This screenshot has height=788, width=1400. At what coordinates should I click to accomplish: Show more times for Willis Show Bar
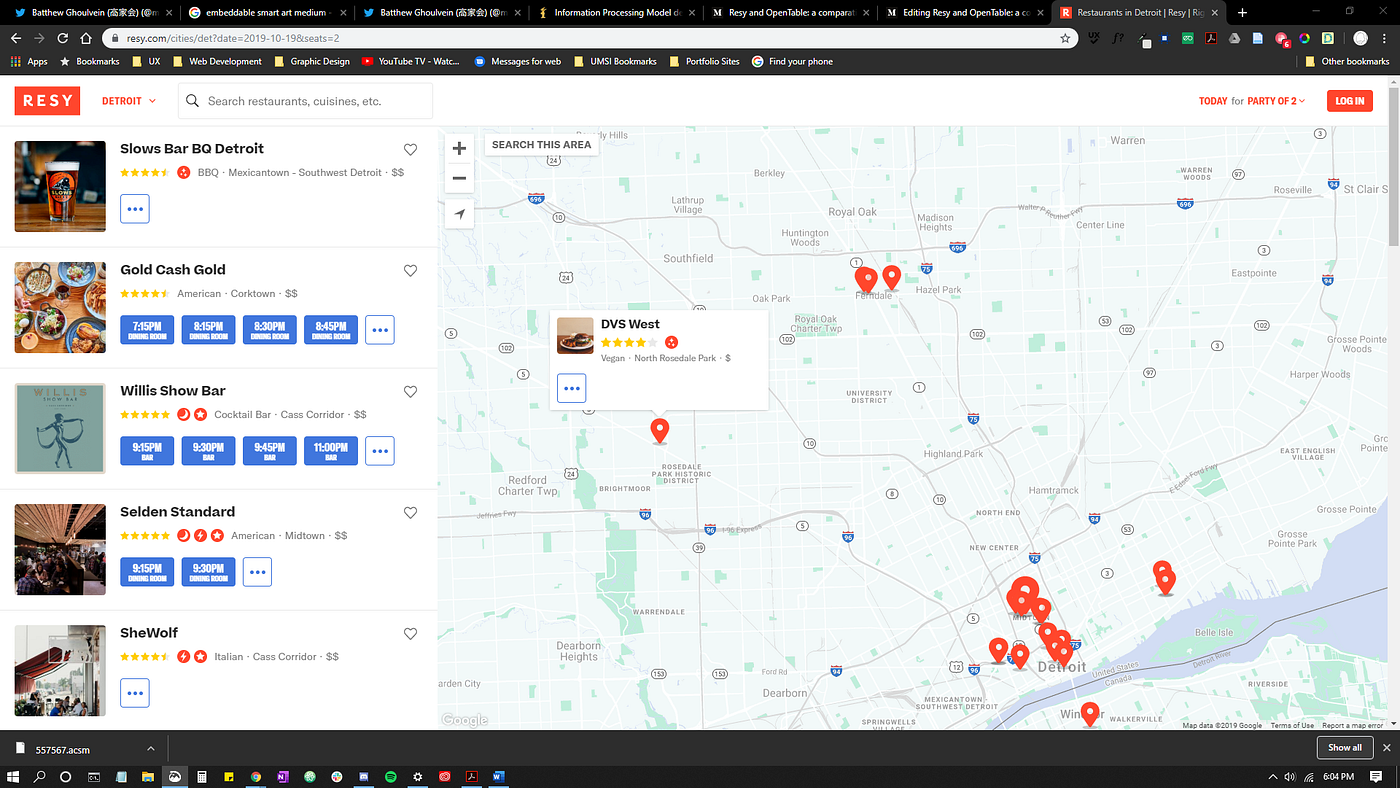click(380, 451)
